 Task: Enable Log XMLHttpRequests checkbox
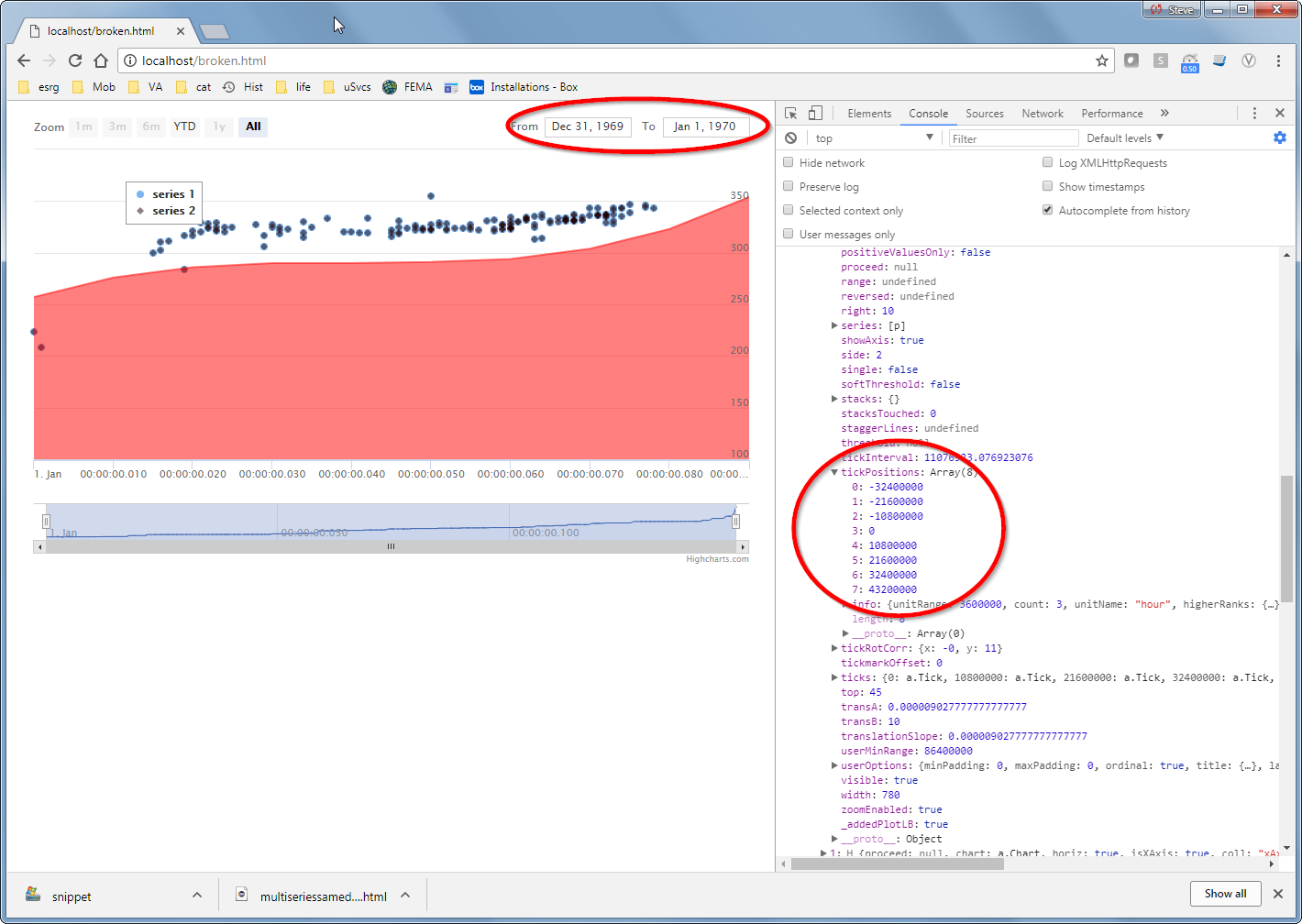point(1047,162)
